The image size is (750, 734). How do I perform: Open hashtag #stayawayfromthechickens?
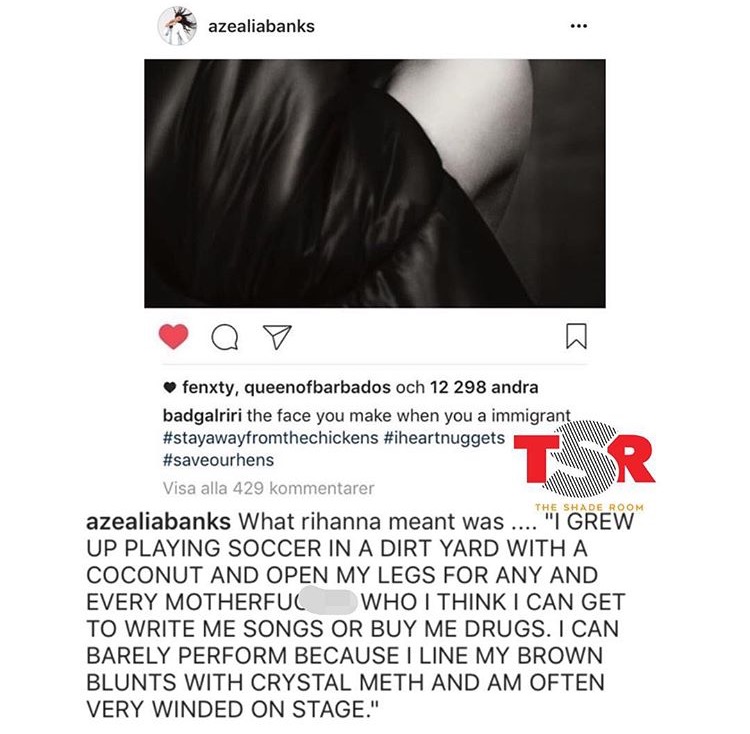pos(271,438)
